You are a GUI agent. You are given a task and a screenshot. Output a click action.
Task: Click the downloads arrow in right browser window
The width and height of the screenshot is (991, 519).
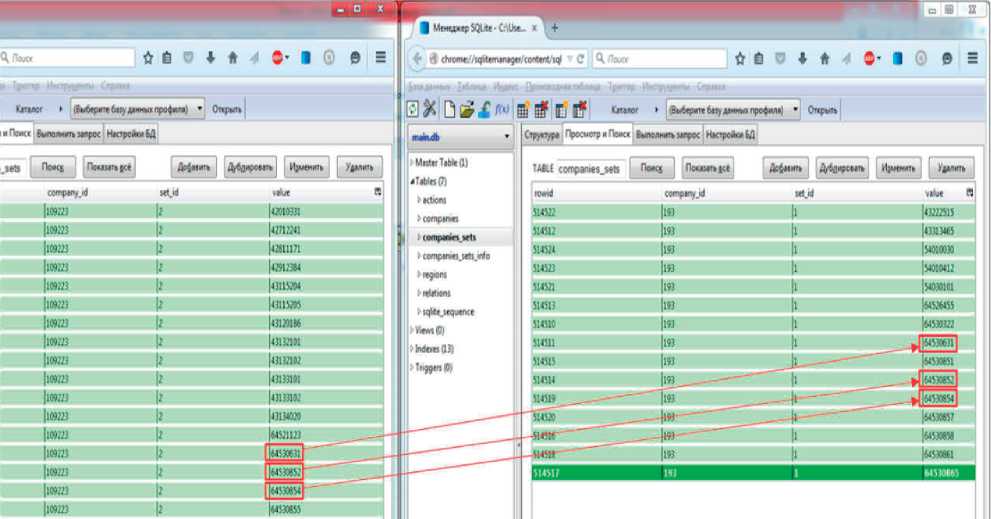point(803,59)
